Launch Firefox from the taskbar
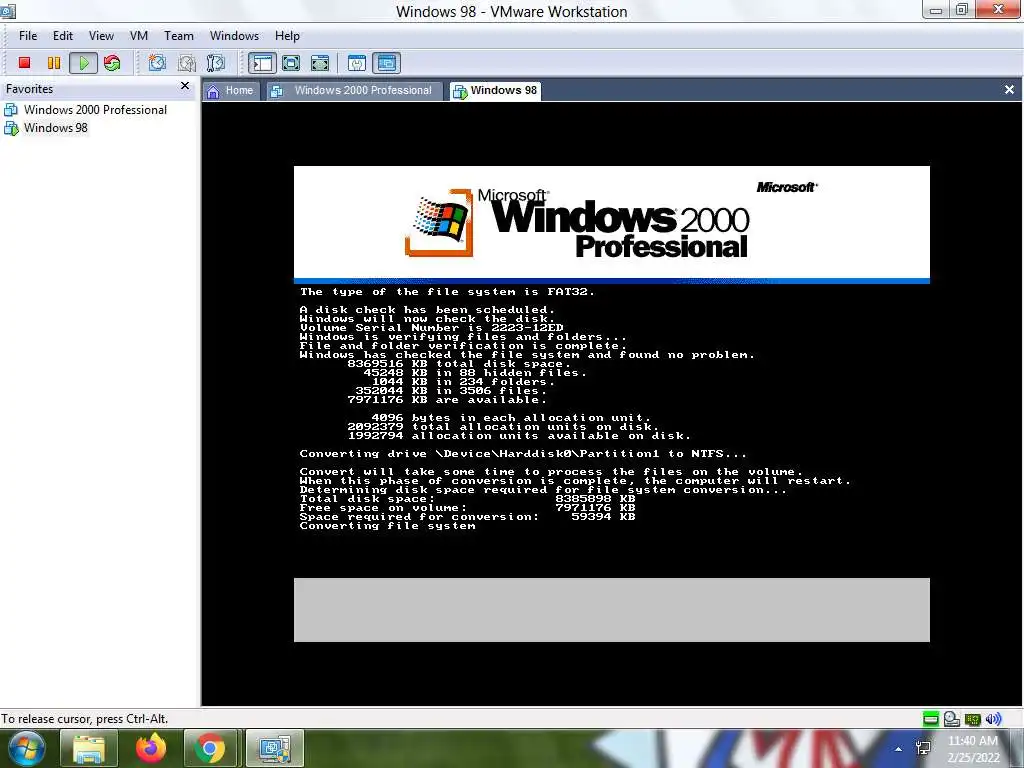Viewport: 1024px width, 768px height. pos(150,748)
